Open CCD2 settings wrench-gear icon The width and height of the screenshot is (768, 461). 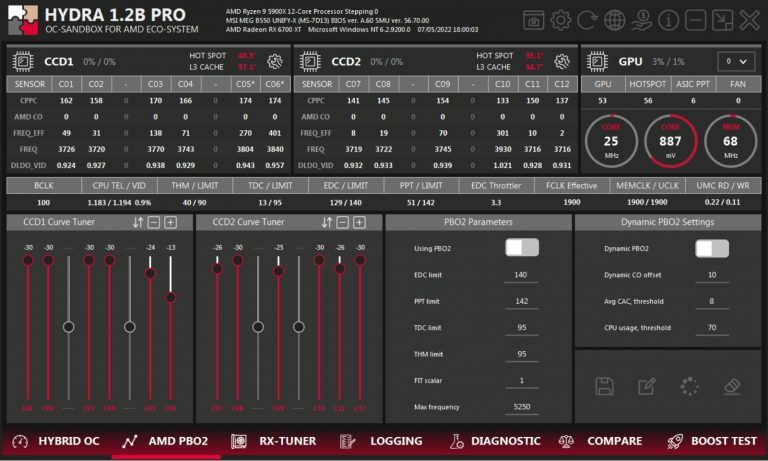[x=562, y=62]
